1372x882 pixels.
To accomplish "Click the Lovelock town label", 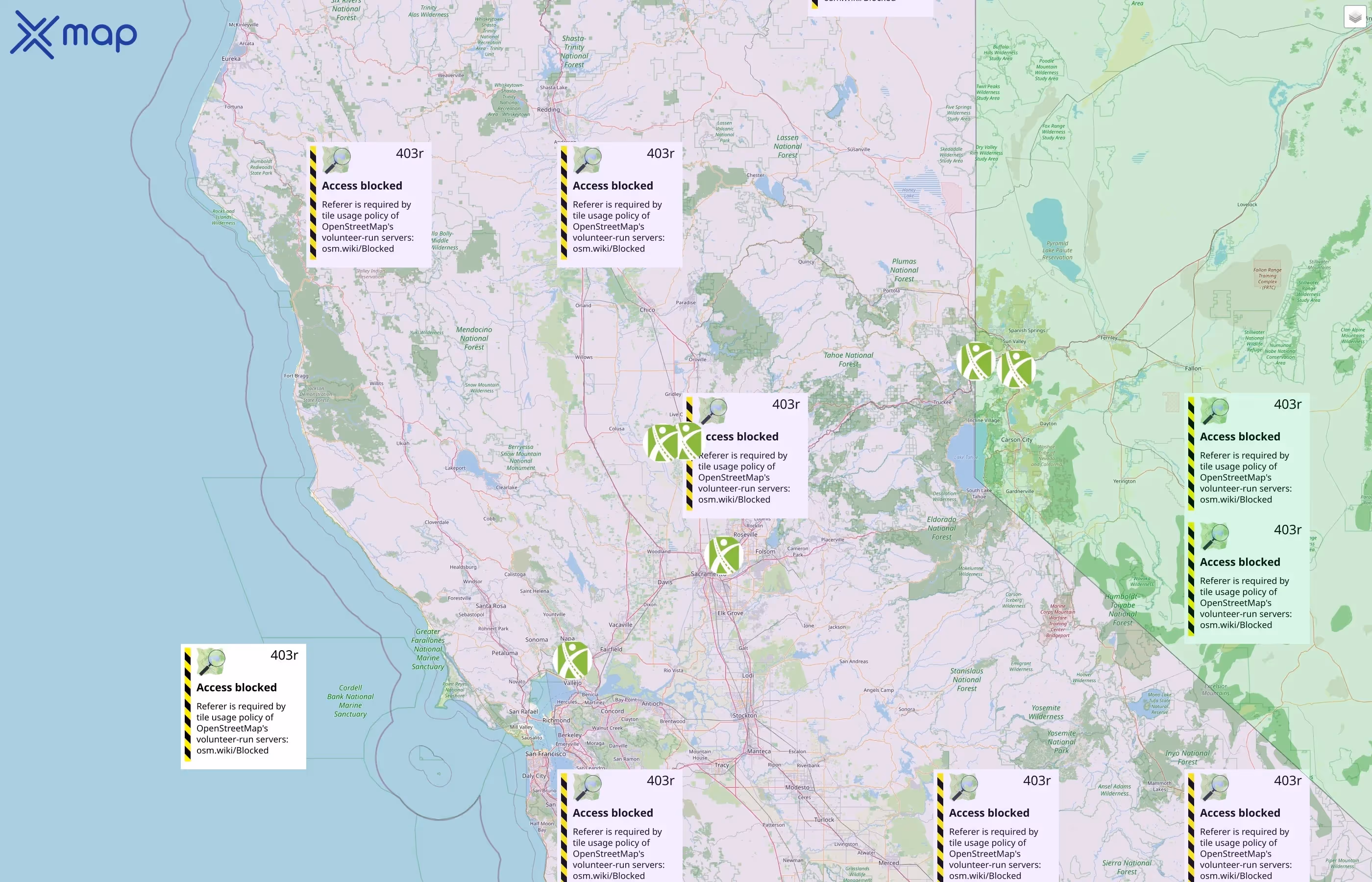I will coord(1247,204).
